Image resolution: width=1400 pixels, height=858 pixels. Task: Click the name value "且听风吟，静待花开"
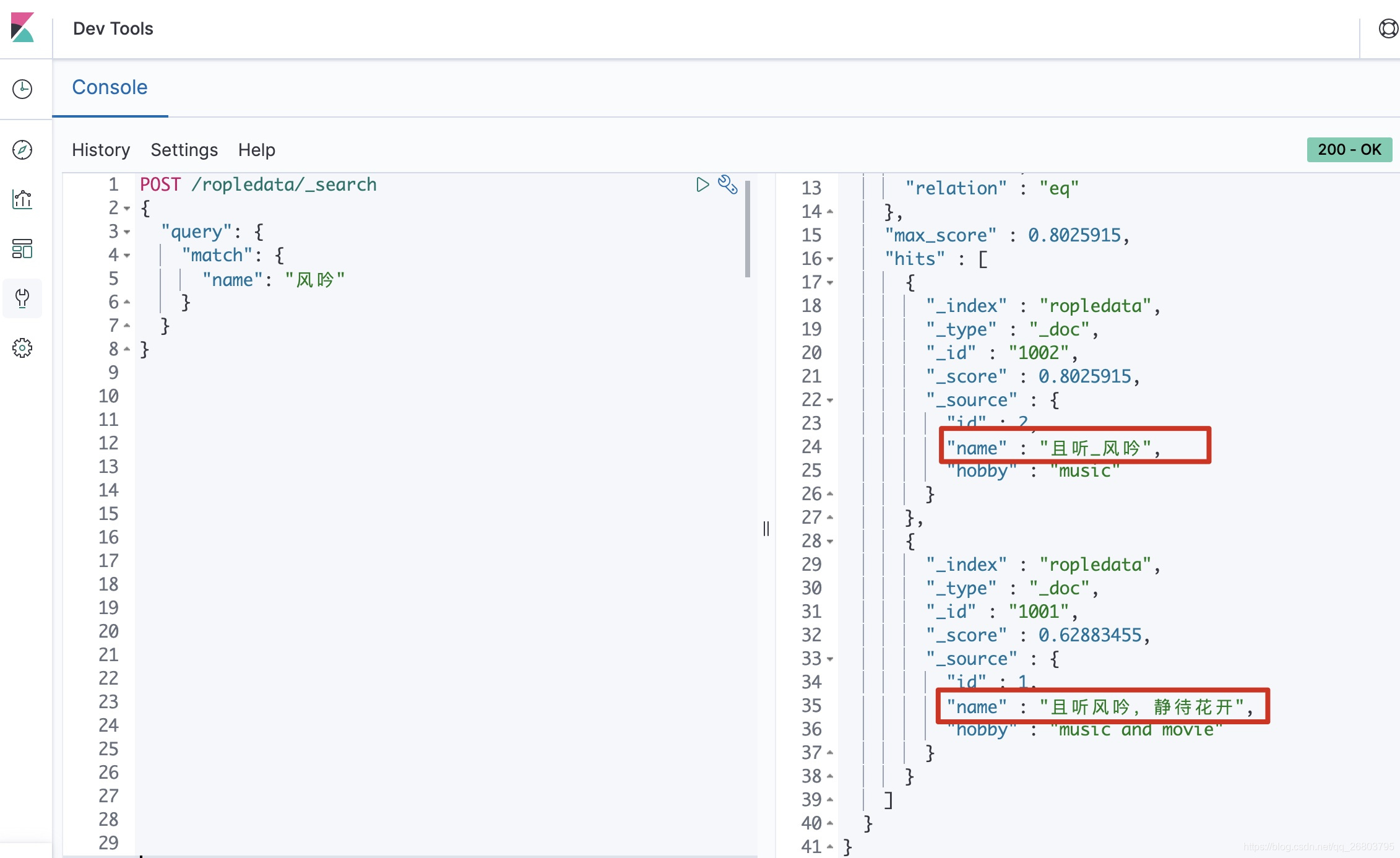(x=1142, y=706)
